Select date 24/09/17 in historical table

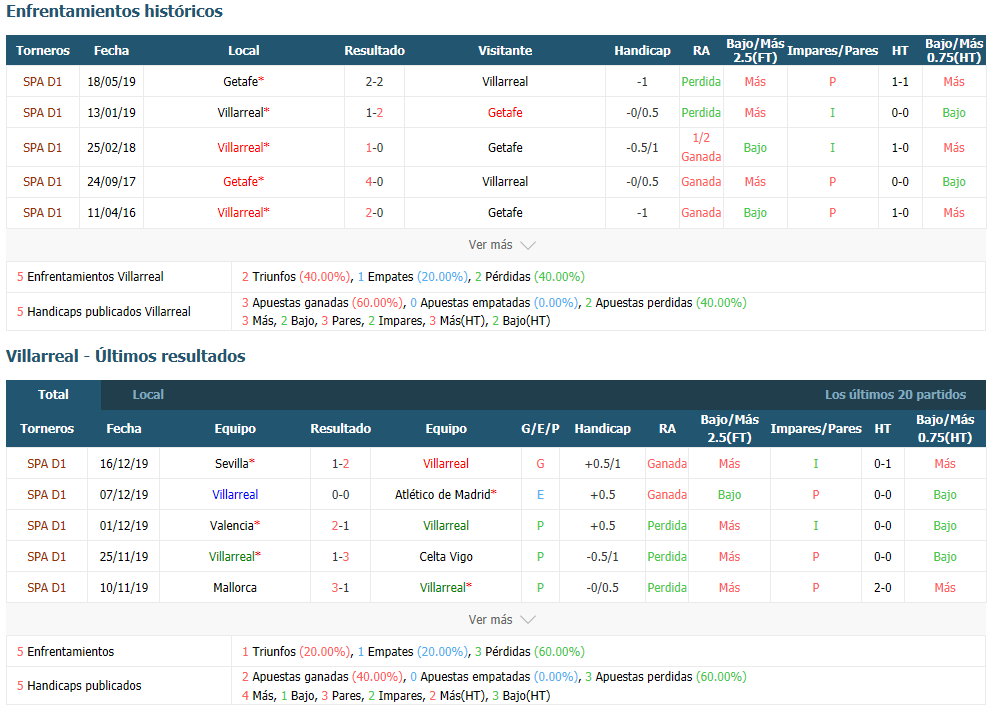(x=111, y=181)
